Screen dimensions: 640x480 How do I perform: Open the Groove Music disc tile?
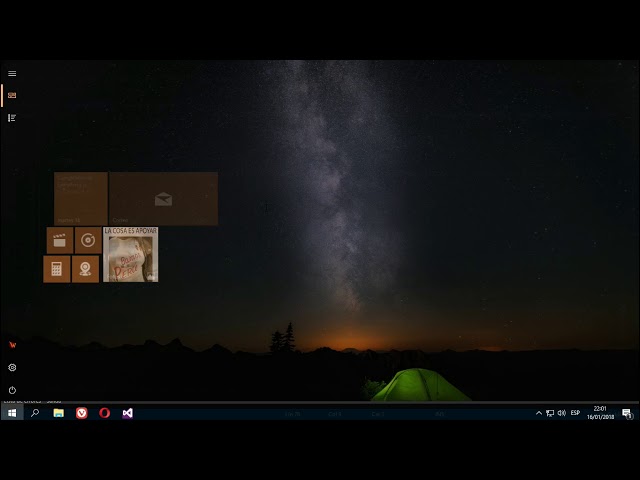[88, 240]
